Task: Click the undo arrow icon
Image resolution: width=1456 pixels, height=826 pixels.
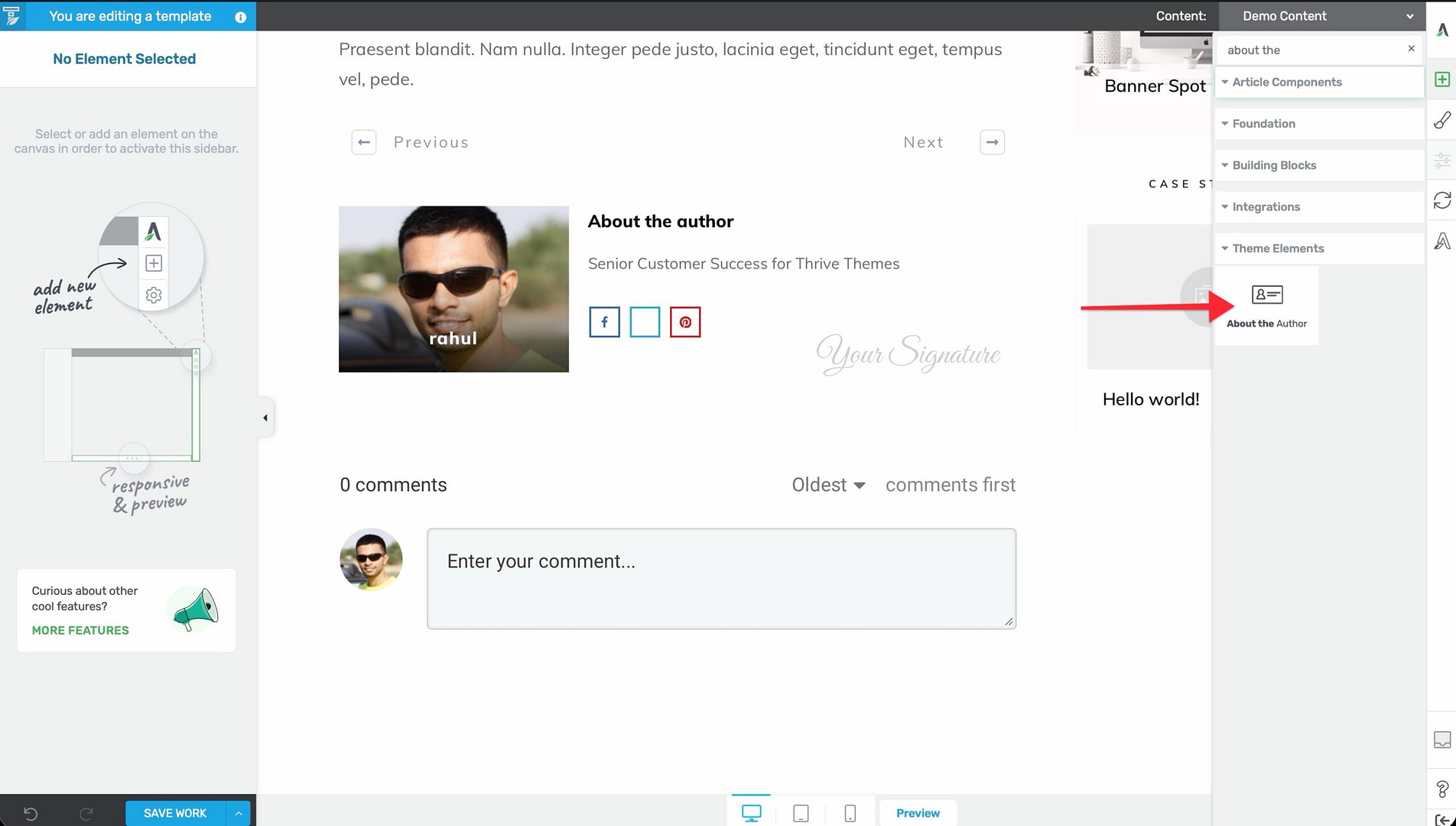Action: 31,813
